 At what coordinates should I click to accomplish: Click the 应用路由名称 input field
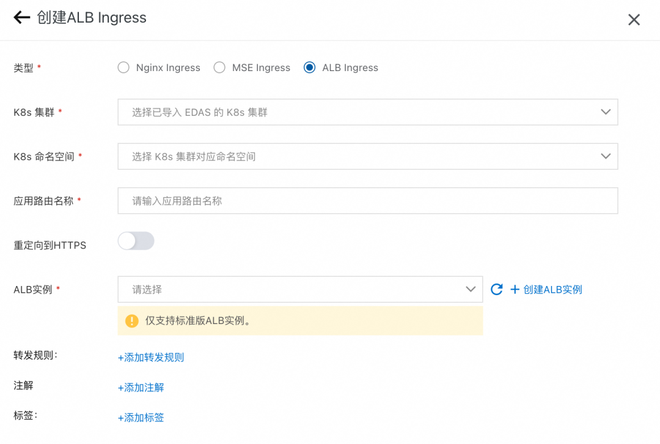[367, 201]
